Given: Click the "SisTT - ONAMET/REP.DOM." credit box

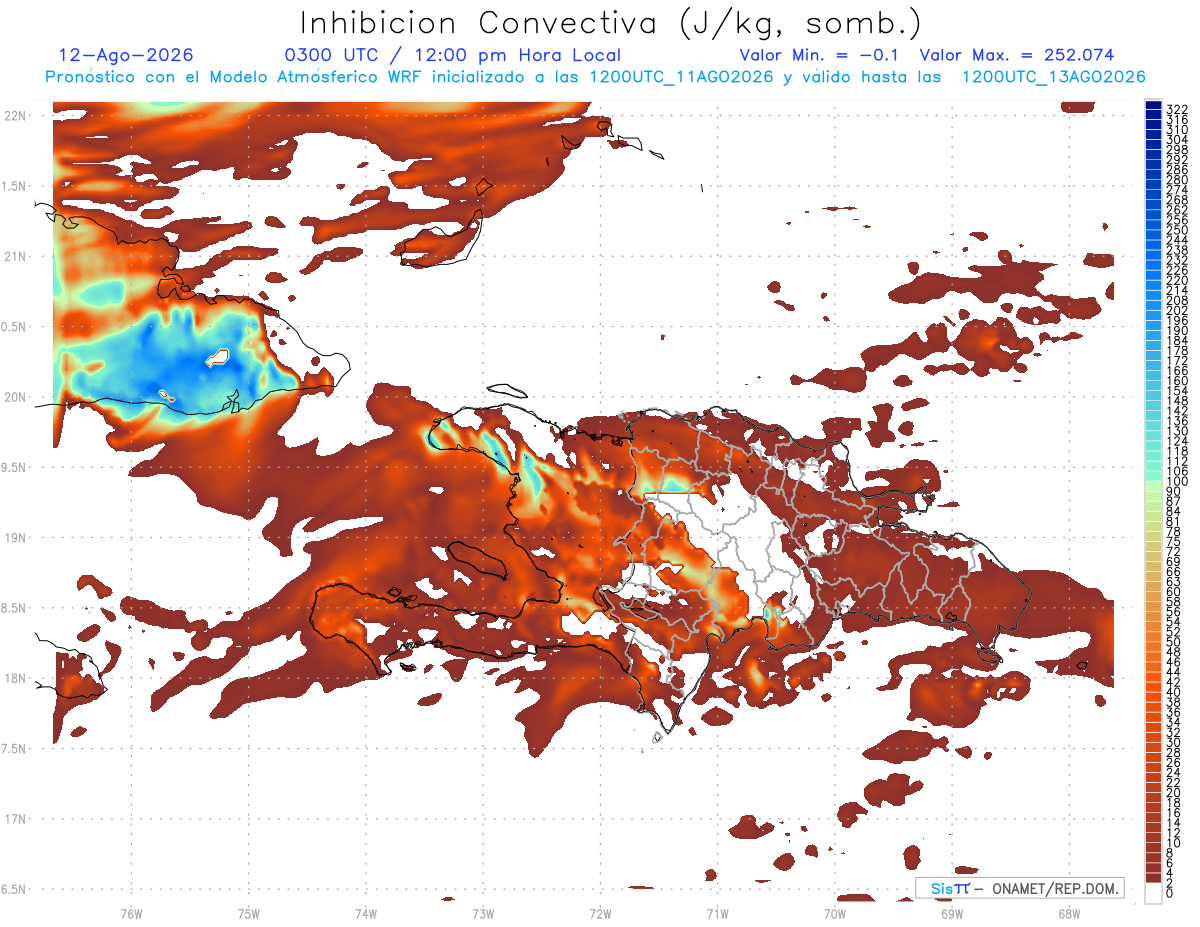Looking at the screenshot, I should [1020, 888].
